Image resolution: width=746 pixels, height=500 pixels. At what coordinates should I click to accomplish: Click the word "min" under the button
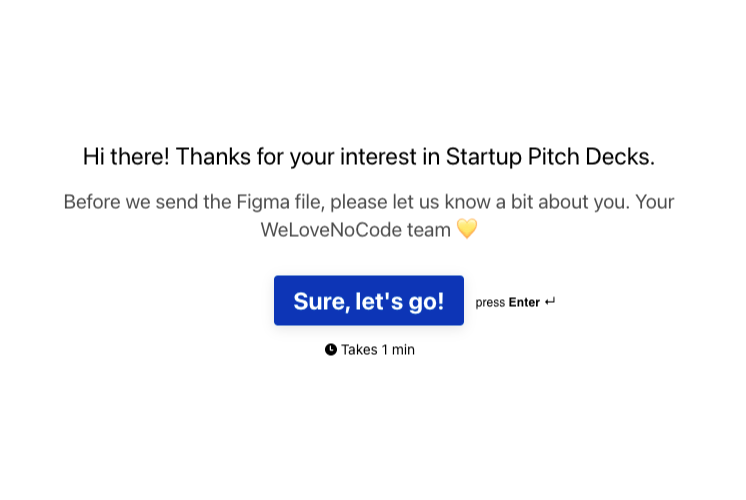click(x=403, y=350)
